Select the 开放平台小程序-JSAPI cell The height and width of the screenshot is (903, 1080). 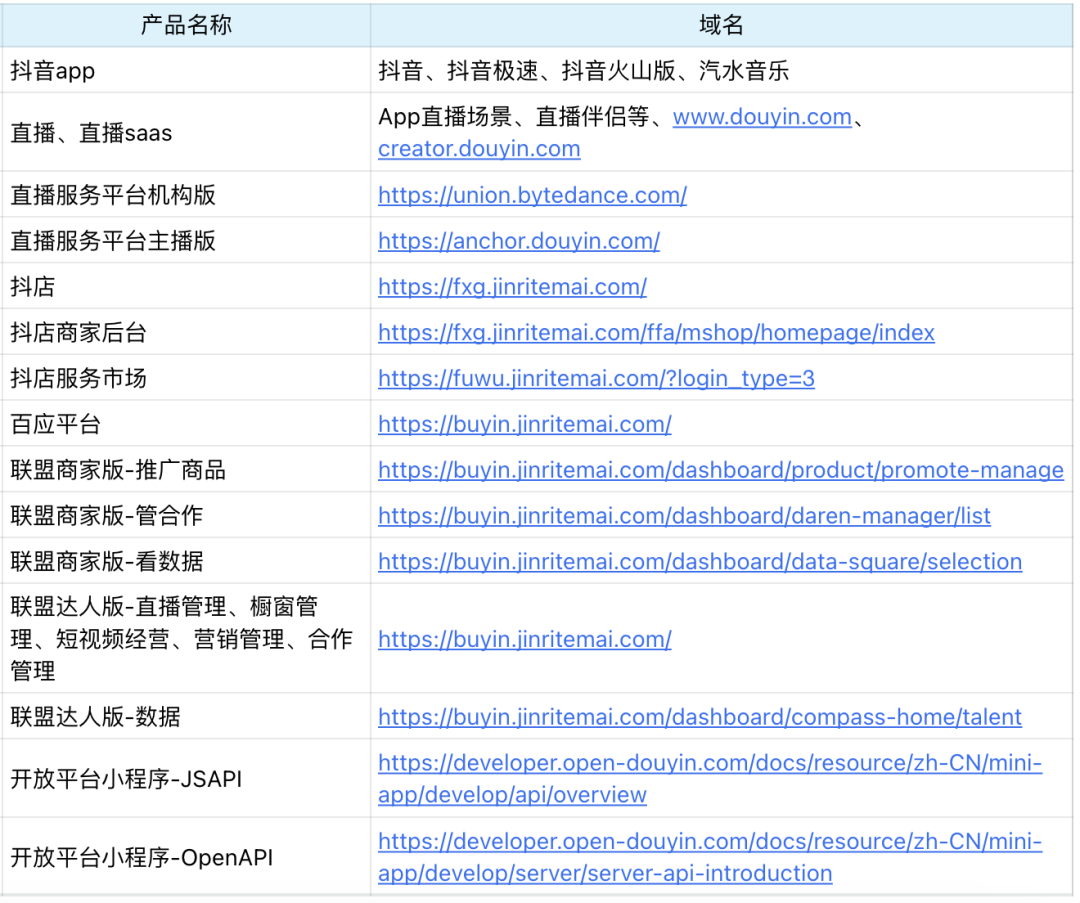click(186, 778)
